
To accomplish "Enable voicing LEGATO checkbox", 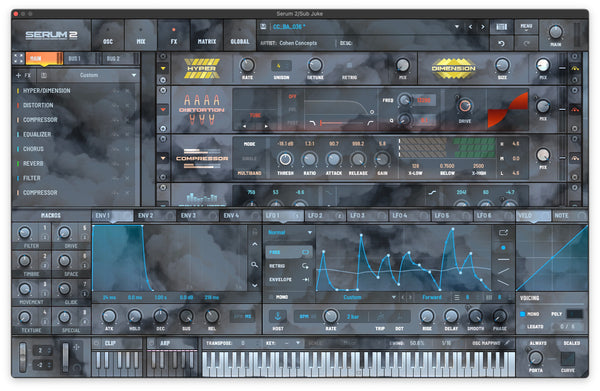I will 523,327.
